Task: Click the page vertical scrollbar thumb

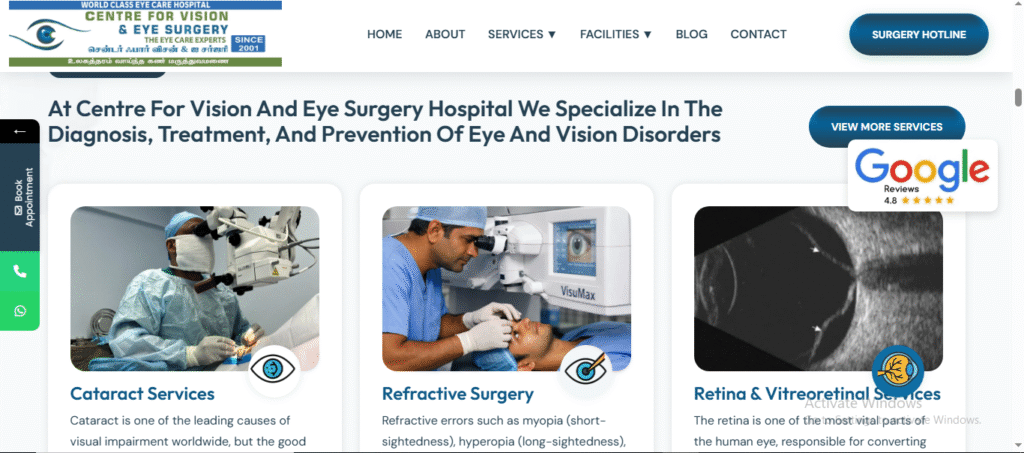Action: (1017, 97)
